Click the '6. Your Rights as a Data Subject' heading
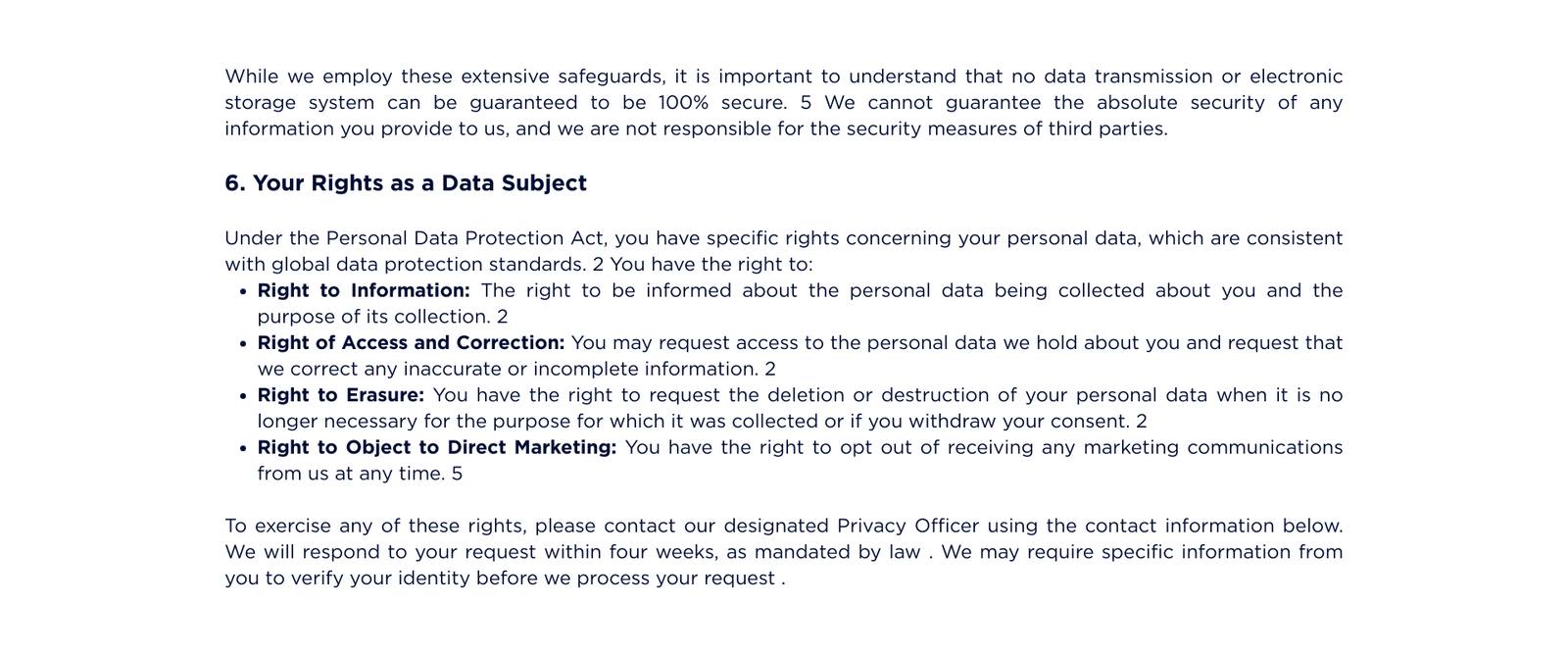The image size is (1568, 654). 405,183
